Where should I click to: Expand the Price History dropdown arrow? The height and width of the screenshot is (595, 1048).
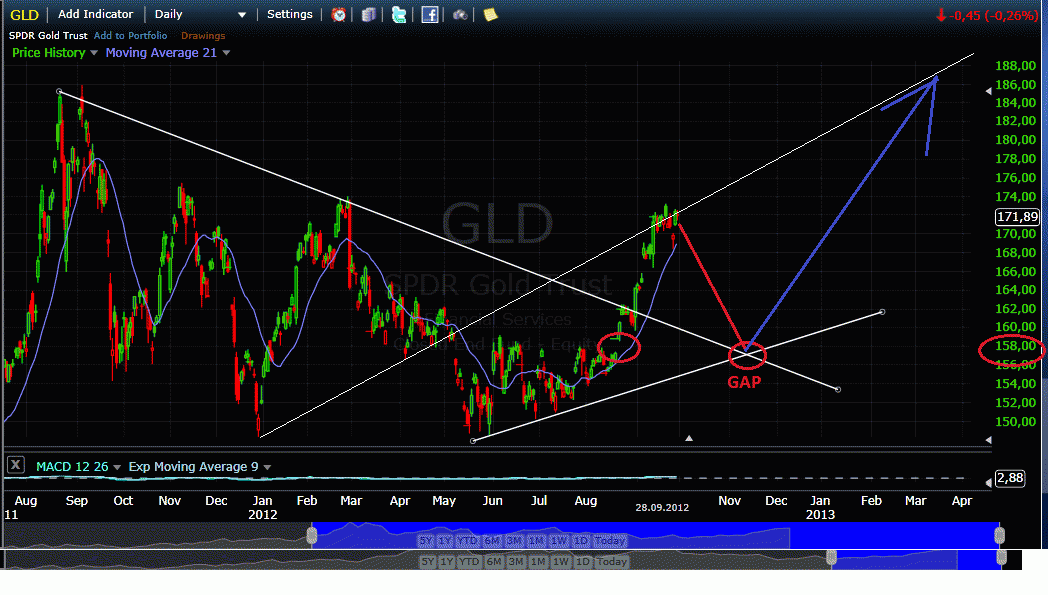click(94, 53)
